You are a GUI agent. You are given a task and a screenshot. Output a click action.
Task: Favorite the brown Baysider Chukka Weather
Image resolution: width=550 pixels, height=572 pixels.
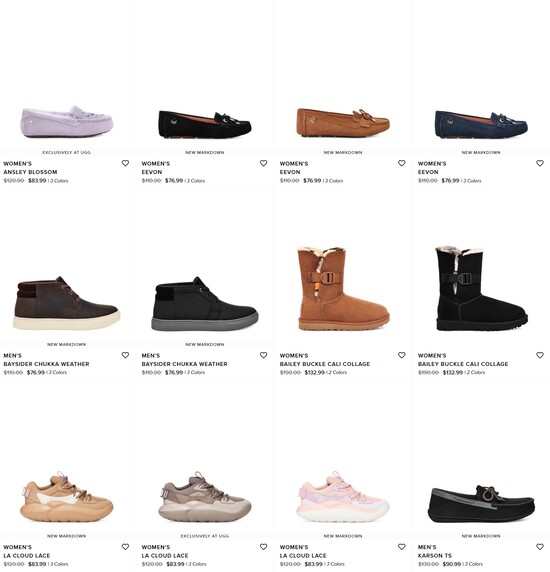[x=125, y=355]
